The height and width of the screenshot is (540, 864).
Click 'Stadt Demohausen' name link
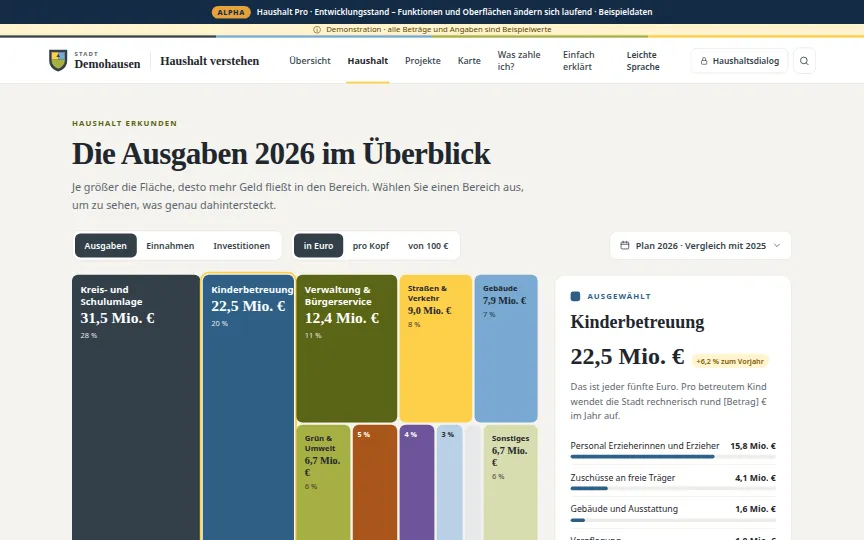click(x=107, y=61)
